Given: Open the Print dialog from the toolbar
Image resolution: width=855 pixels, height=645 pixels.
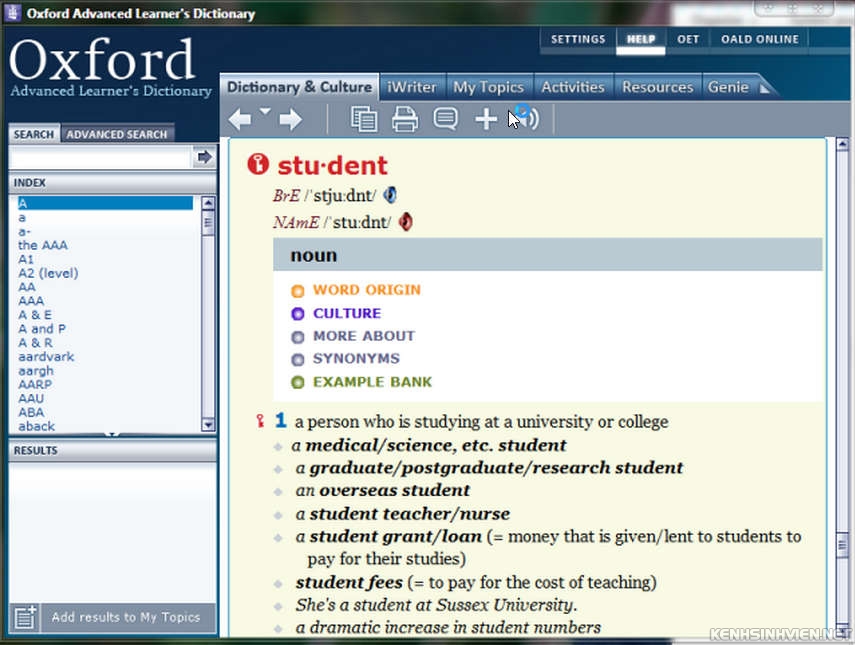Looking at the screenshot, I should pos(404,118).
